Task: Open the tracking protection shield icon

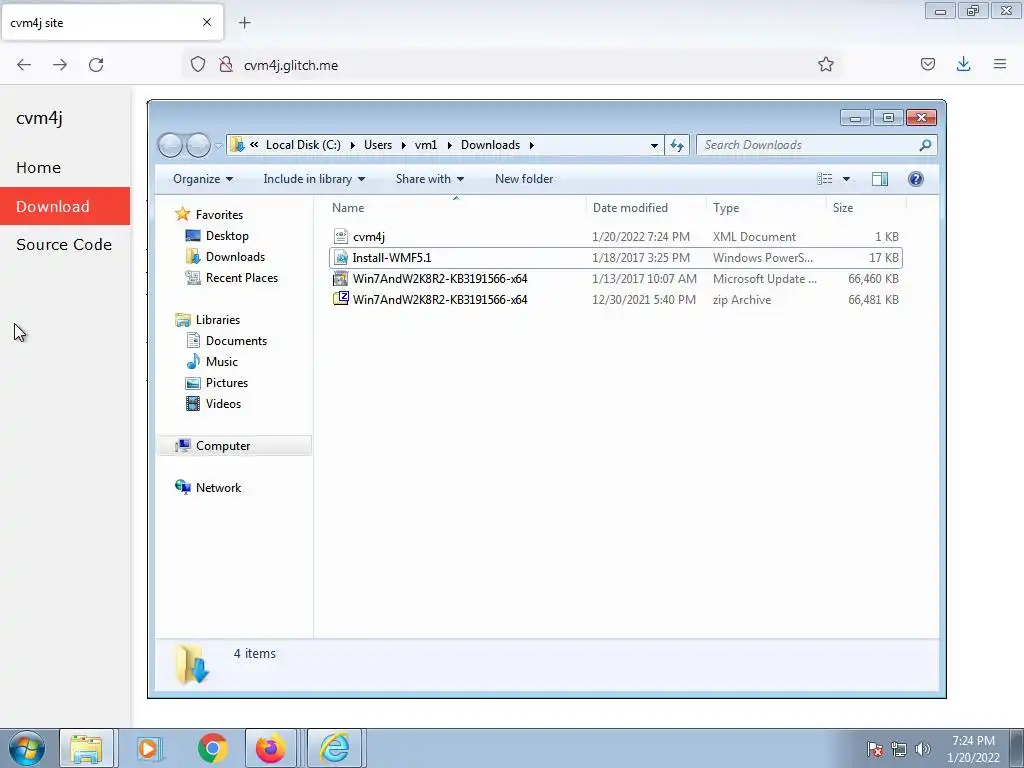Action: (198, 64)
